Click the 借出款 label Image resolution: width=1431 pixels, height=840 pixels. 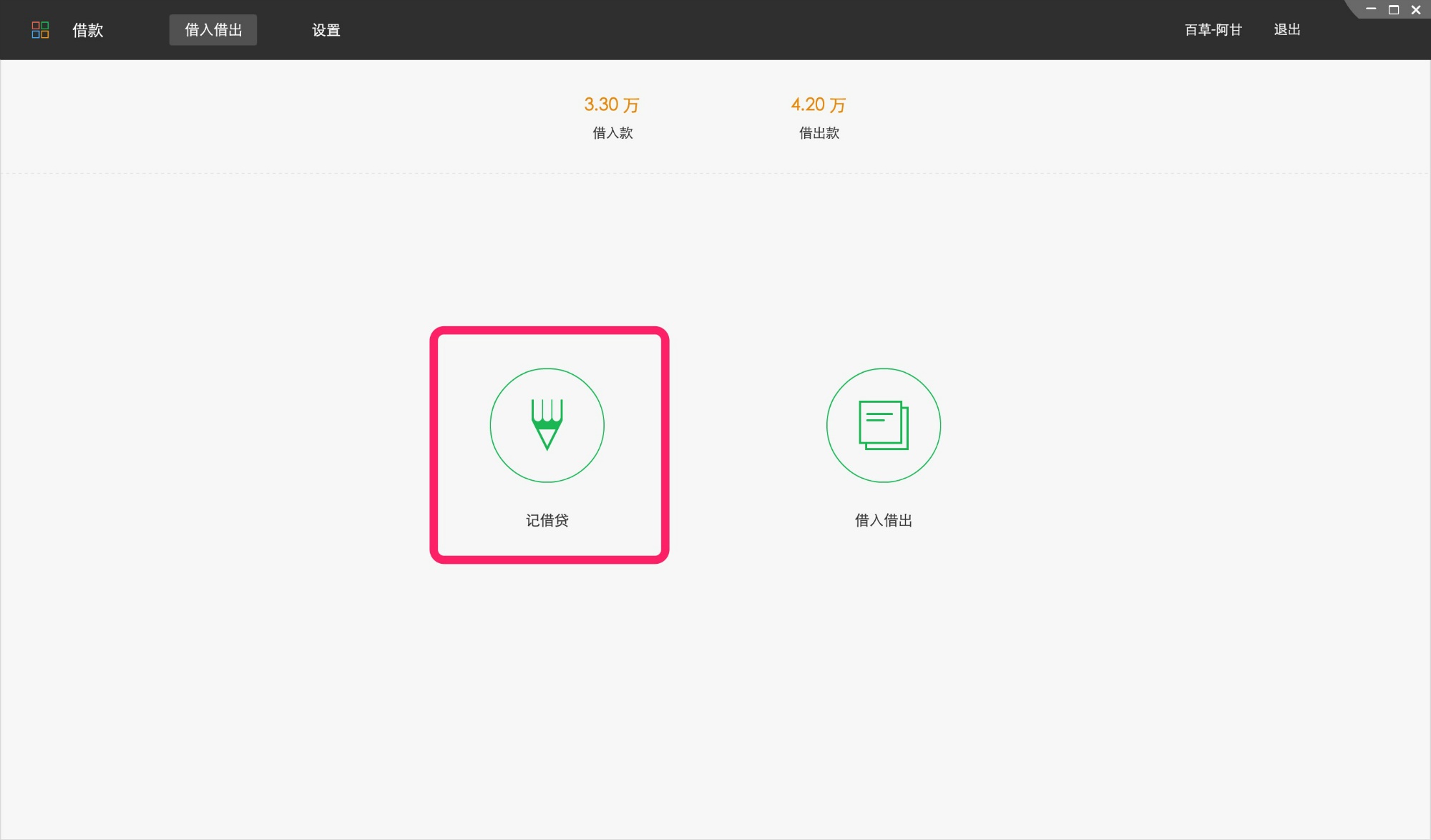819,133
